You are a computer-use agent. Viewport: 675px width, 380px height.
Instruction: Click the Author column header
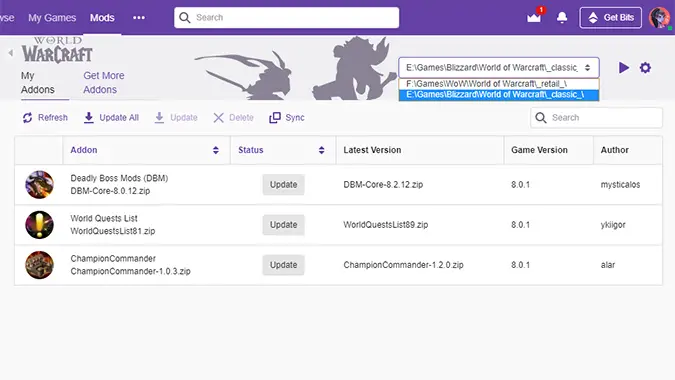point(615,150)
